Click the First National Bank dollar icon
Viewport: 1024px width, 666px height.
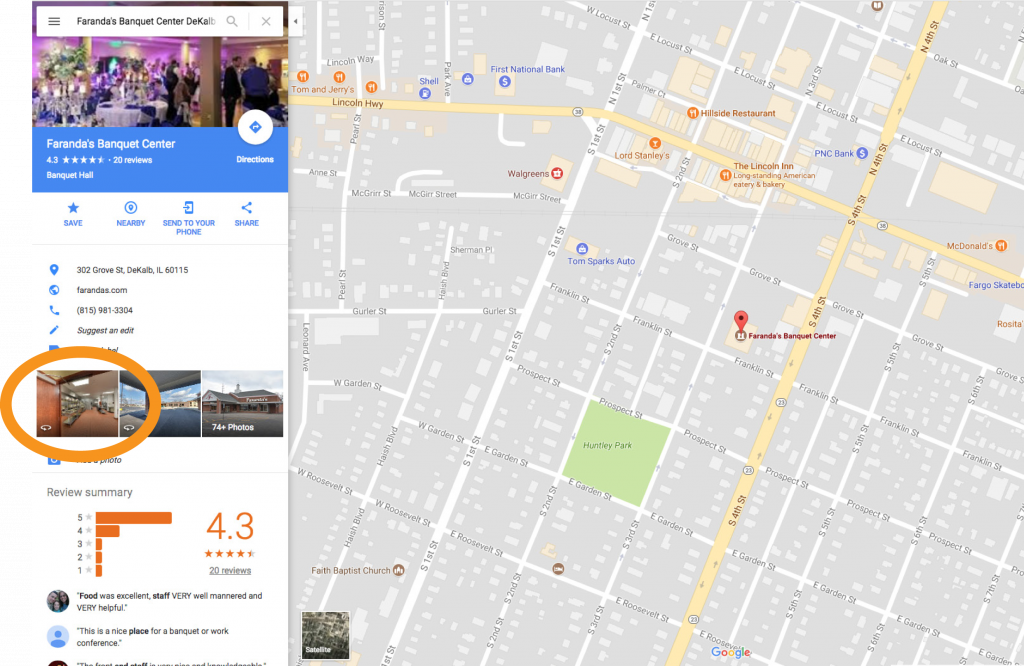pos(504,82)
